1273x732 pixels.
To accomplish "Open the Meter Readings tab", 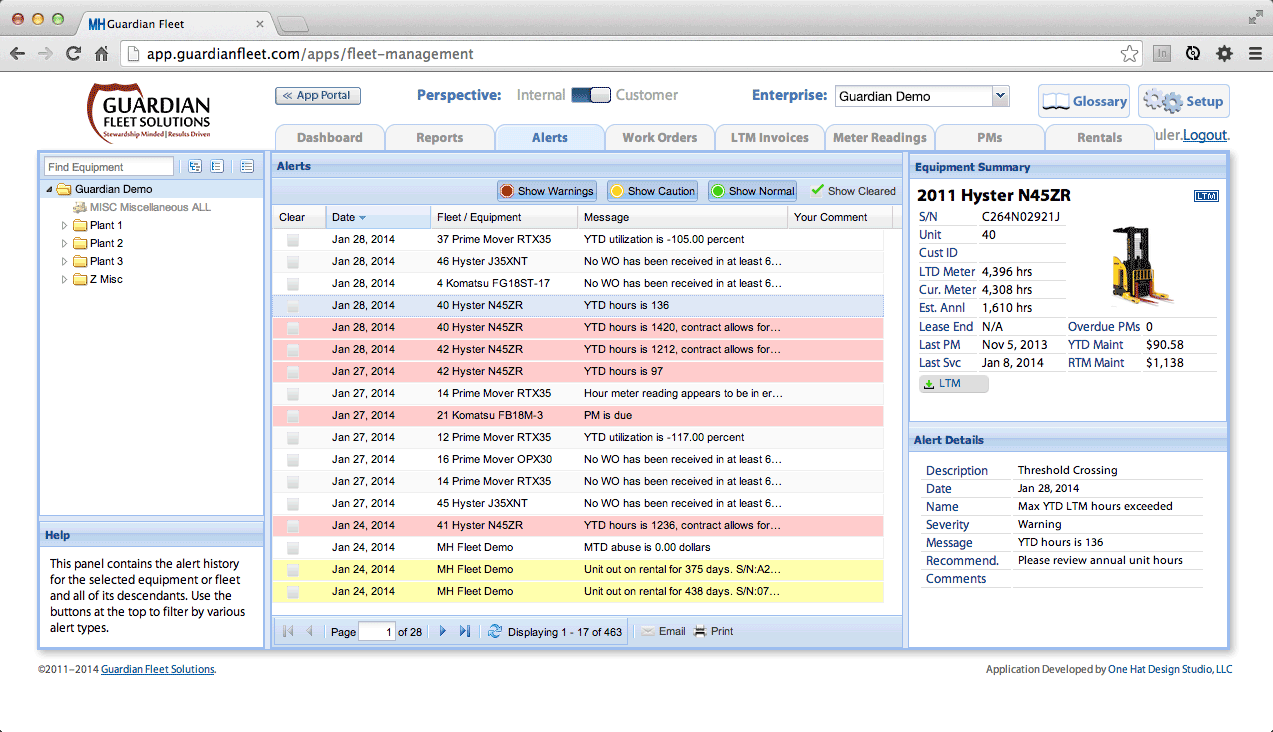I will [x=880, y=137].
